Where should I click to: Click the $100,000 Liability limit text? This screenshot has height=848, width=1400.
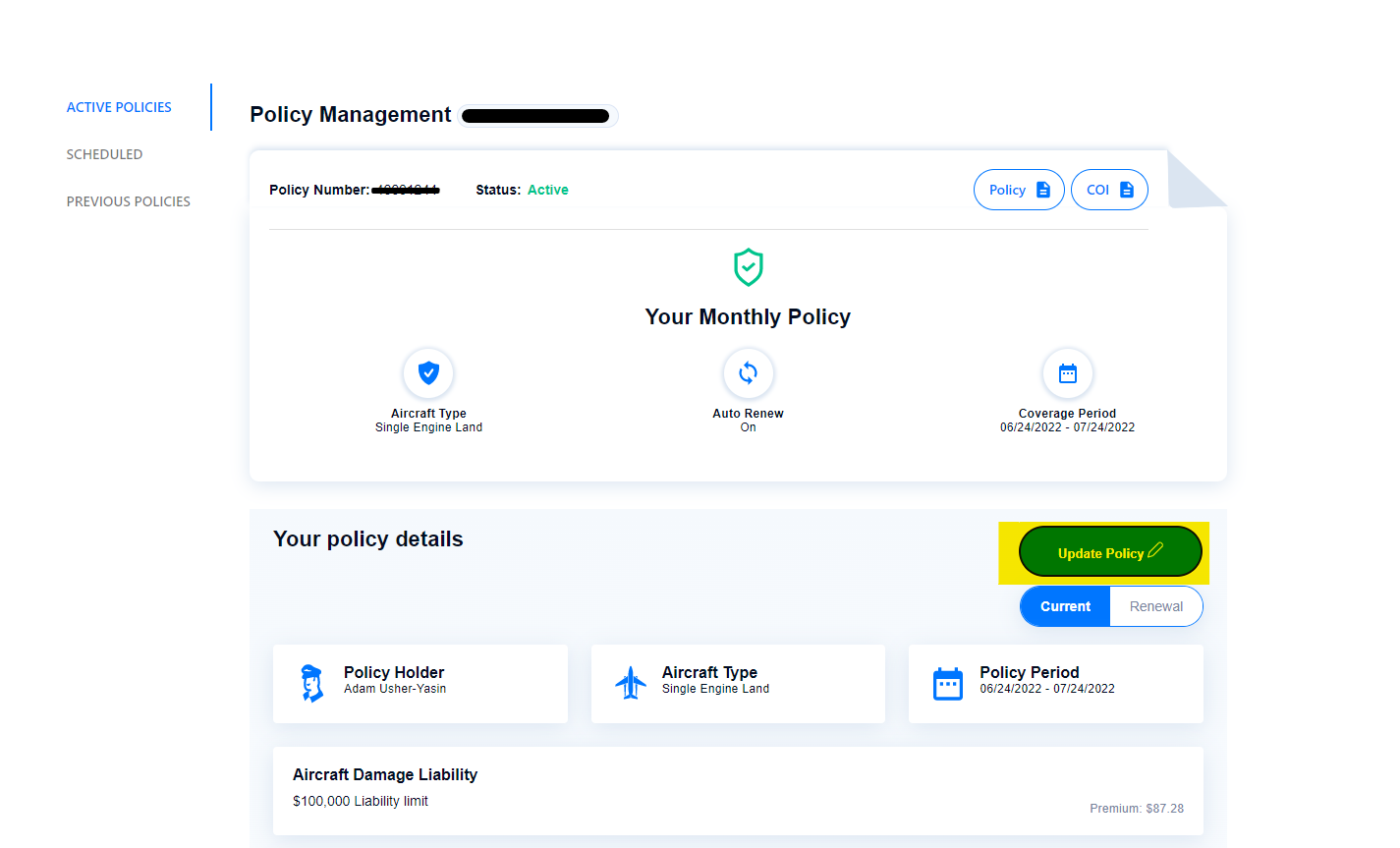pyautogui.click(x=361, y=801)
